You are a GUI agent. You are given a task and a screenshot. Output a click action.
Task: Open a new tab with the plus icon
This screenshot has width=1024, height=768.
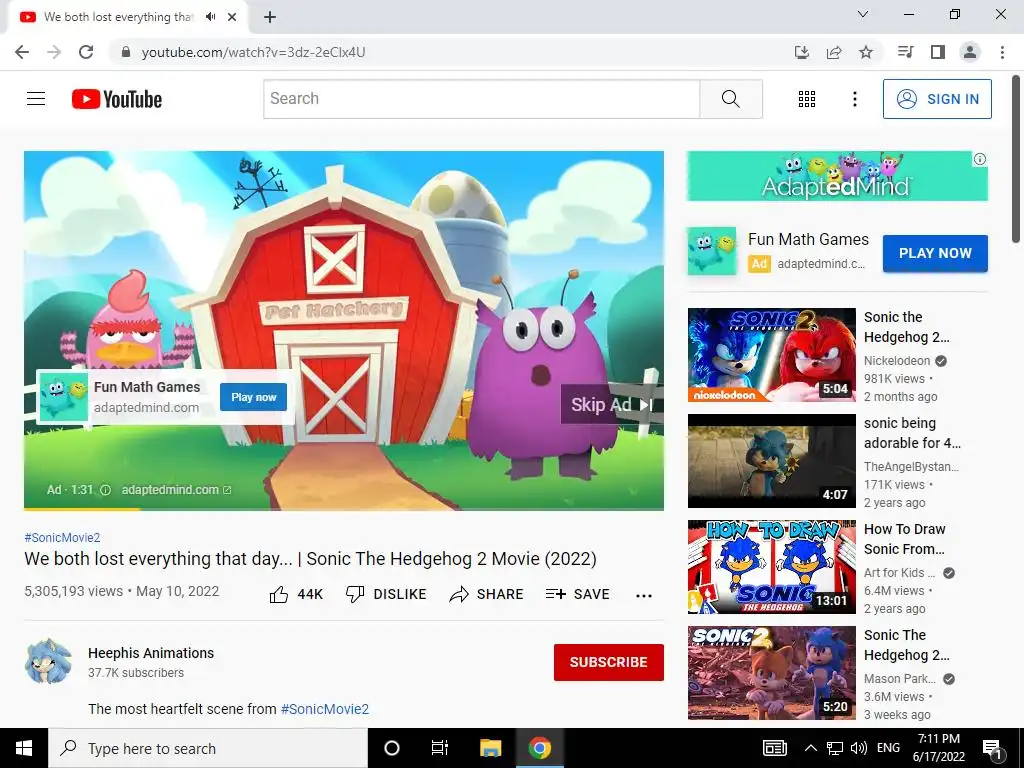coord(270,18)
